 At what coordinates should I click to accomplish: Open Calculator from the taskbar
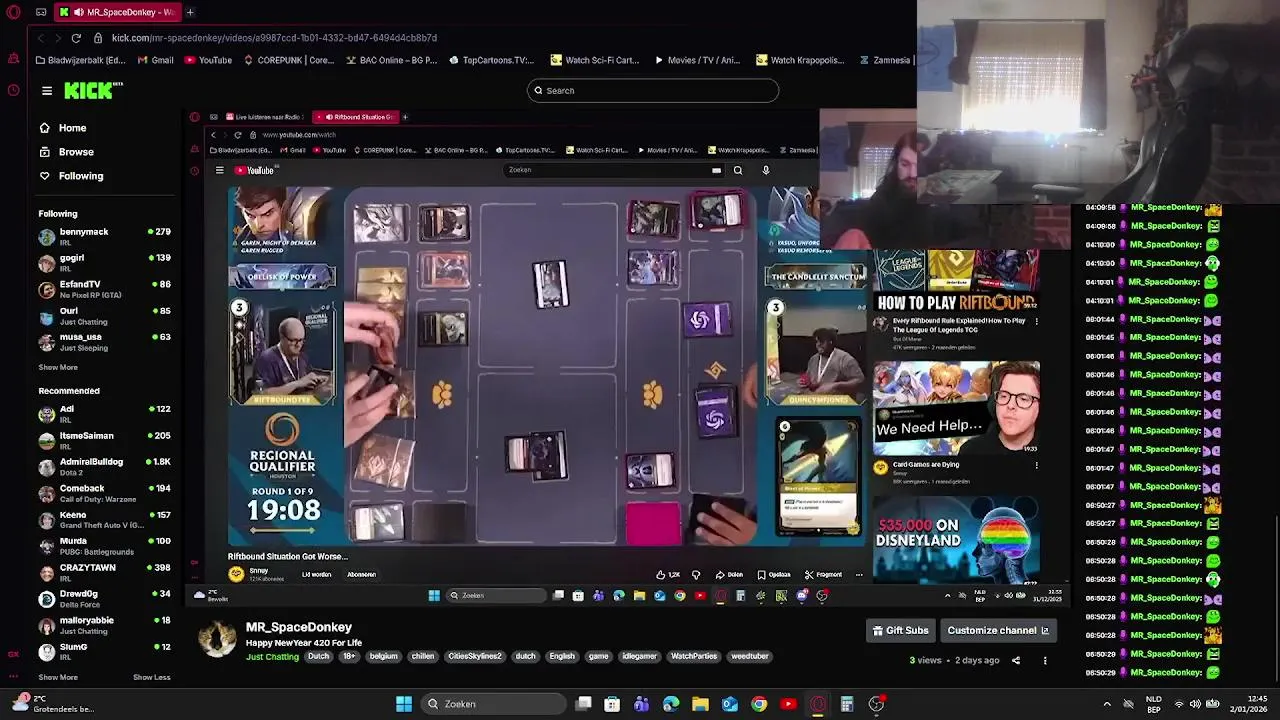847,704
